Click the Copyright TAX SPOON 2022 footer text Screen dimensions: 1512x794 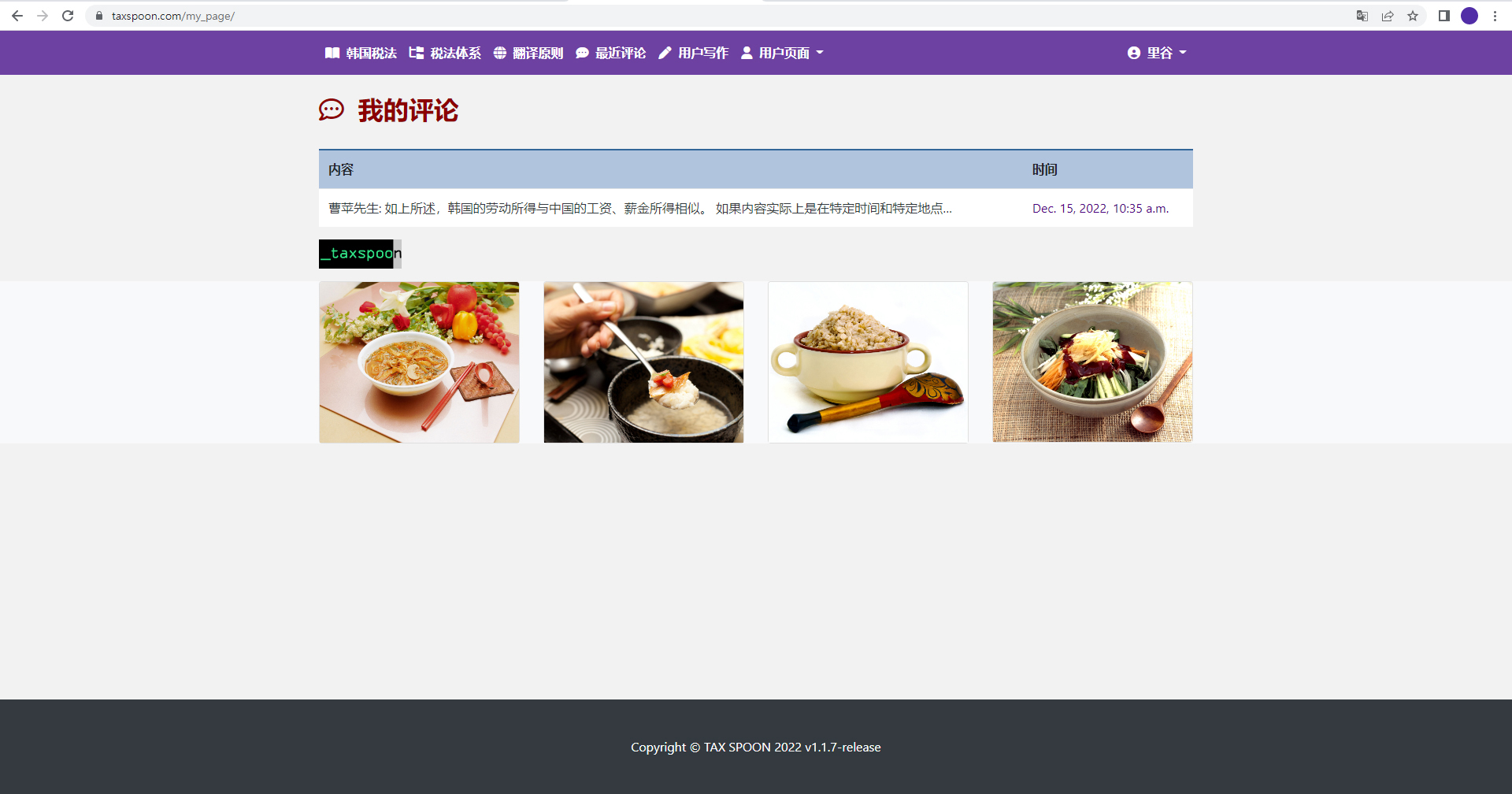pyautogui.click(x=756, y=747)
